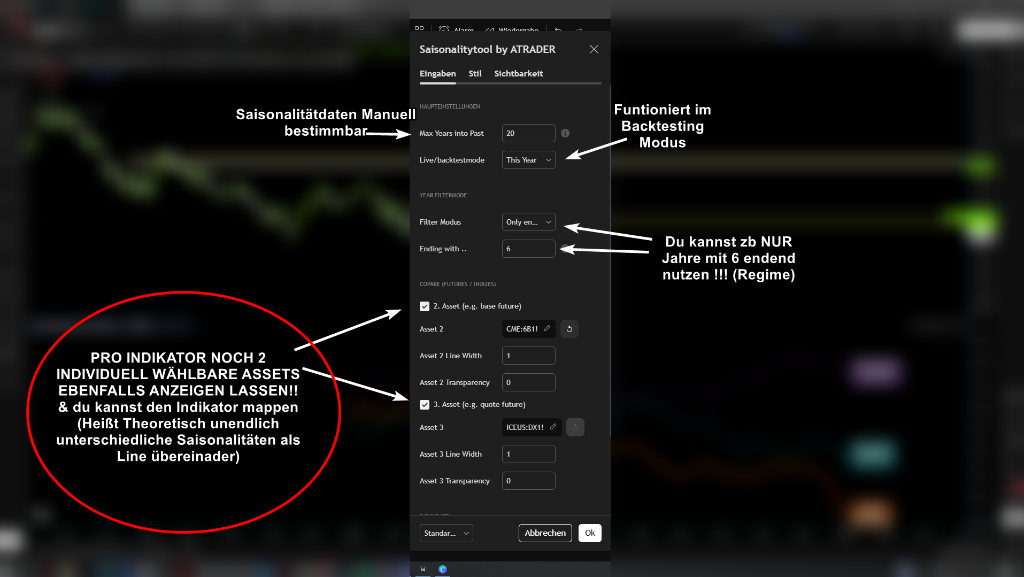1024x577 pixels.
Task: Confirm settings with the Ok button
Action: (590, 533)
